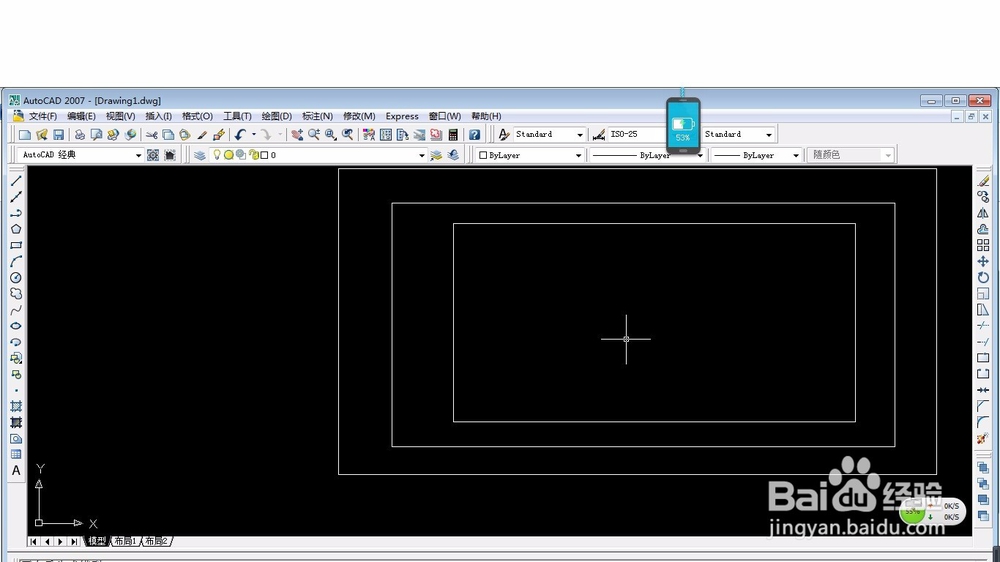Activate the Pan realtime tool
Image resolution: width=1000 pixels, height=562 pixels.
click(x=297, y=135)
